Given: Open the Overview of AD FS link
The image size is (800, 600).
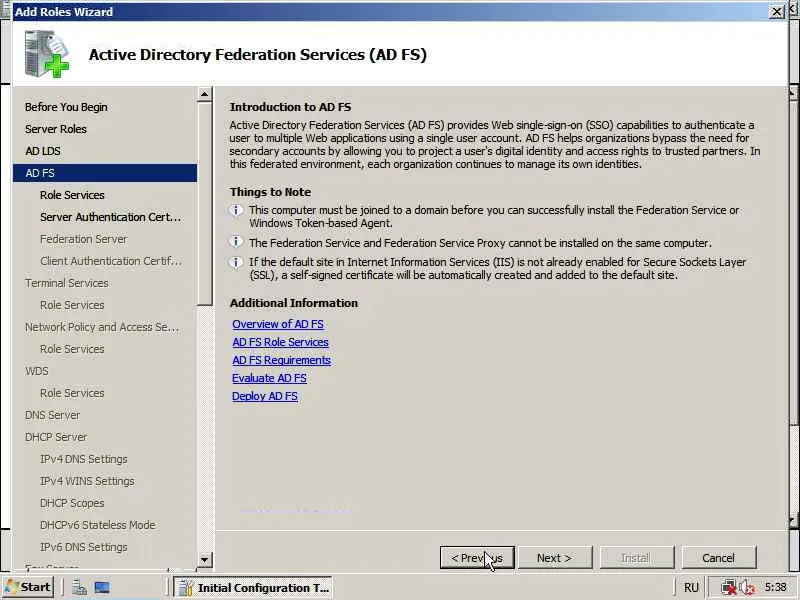Looking at the screenshot, I should pos(278,324).
